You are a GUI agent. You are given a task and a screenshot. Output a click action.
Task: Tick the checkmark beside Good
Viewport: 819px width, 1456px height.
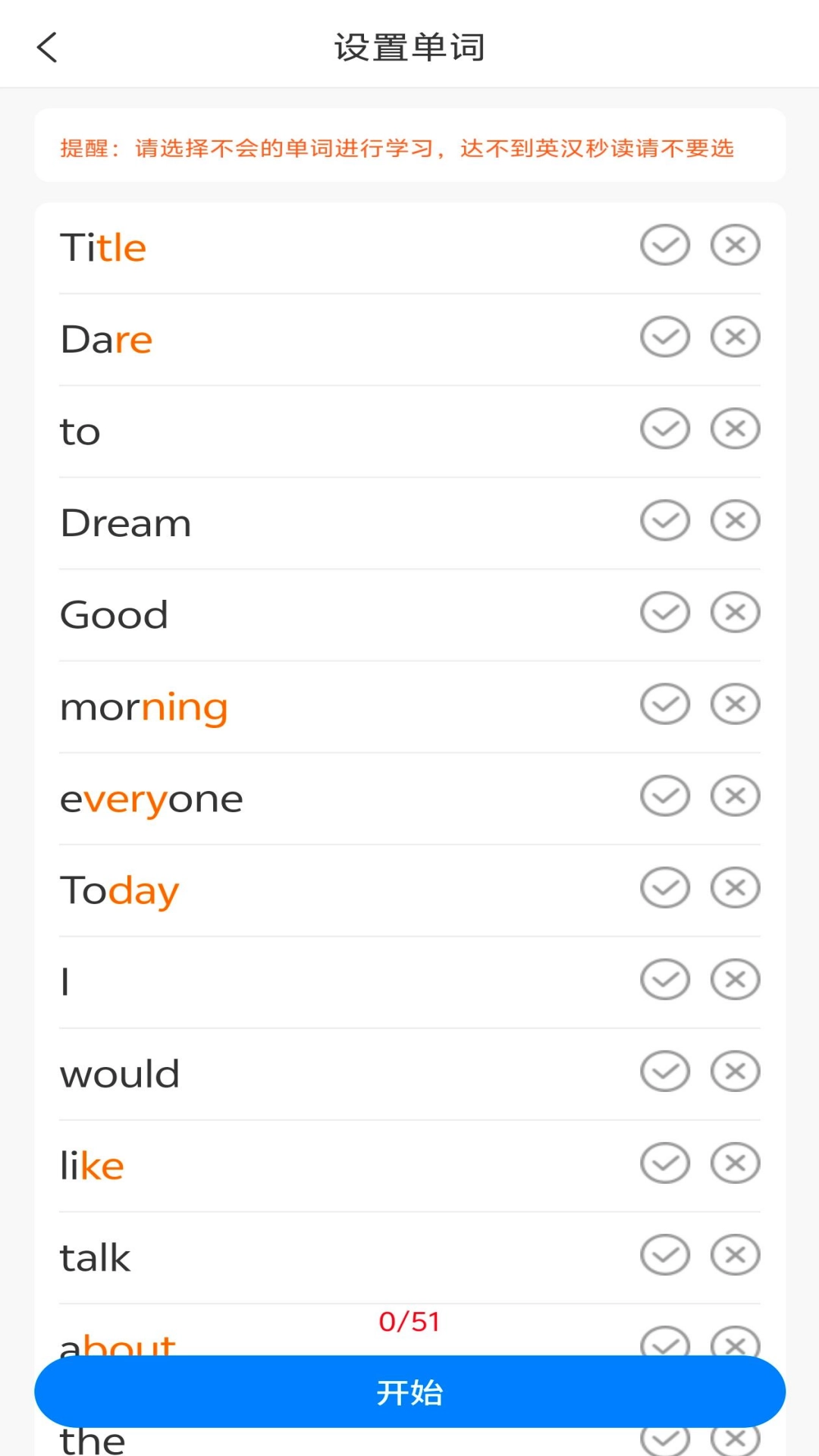pos(665,612)
